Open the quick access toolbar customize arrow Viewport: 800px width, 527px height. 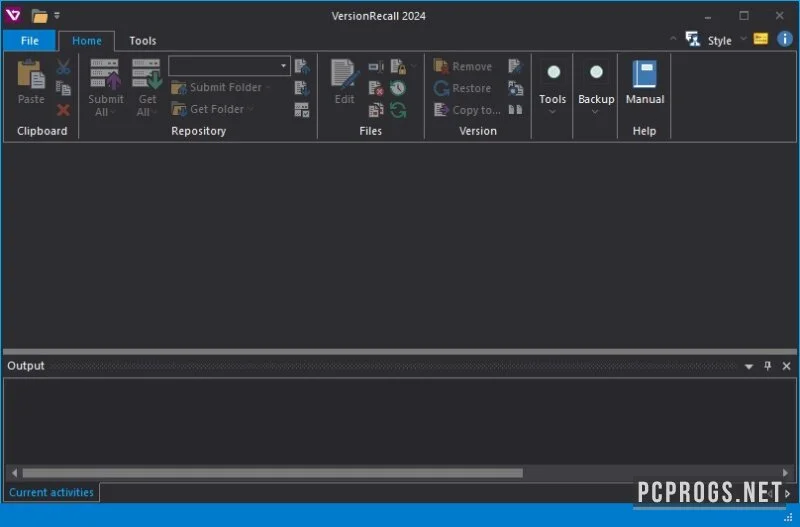57,16
